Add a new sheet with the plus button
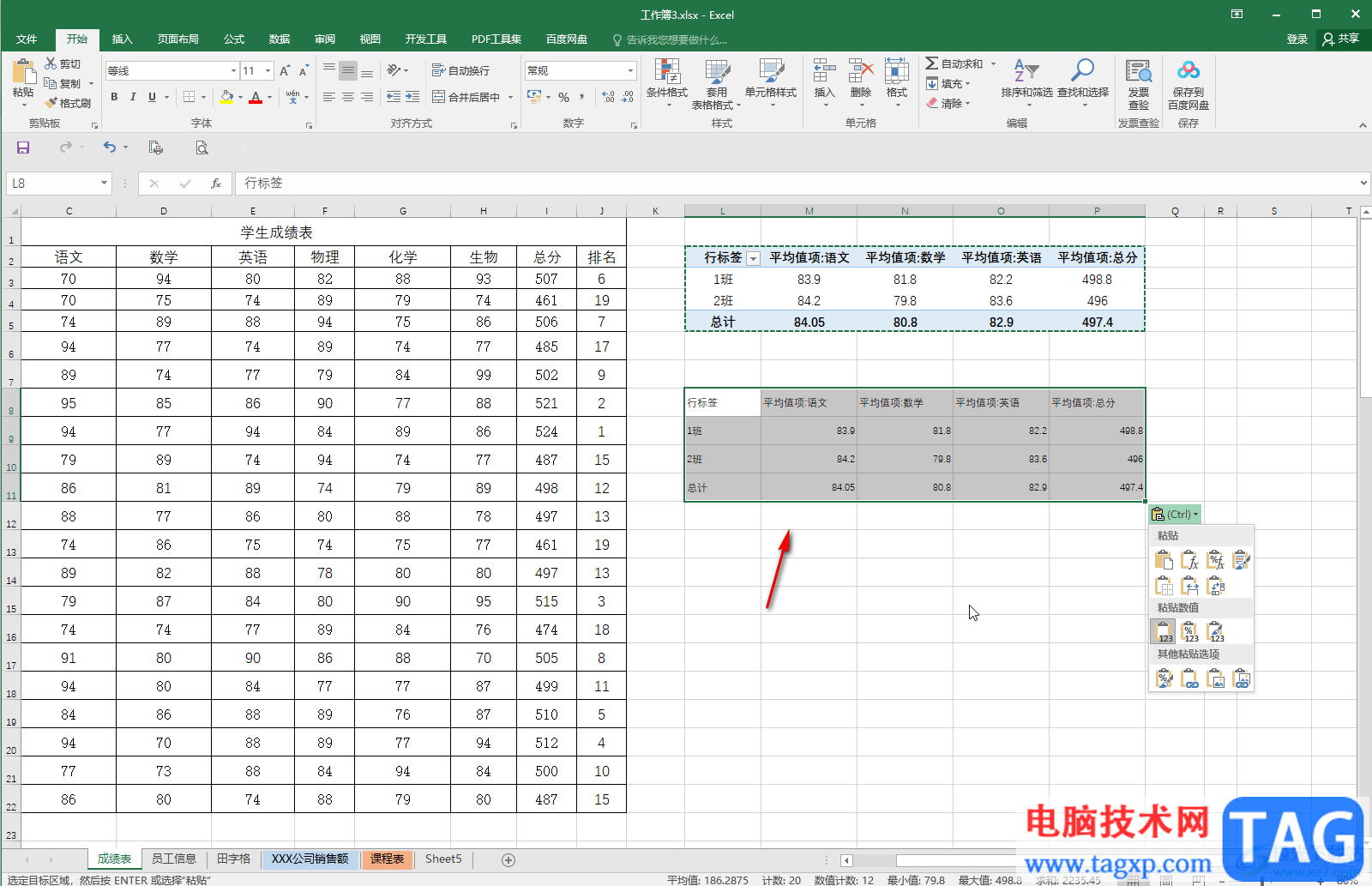1372x886 pixels. click(508, 859)
